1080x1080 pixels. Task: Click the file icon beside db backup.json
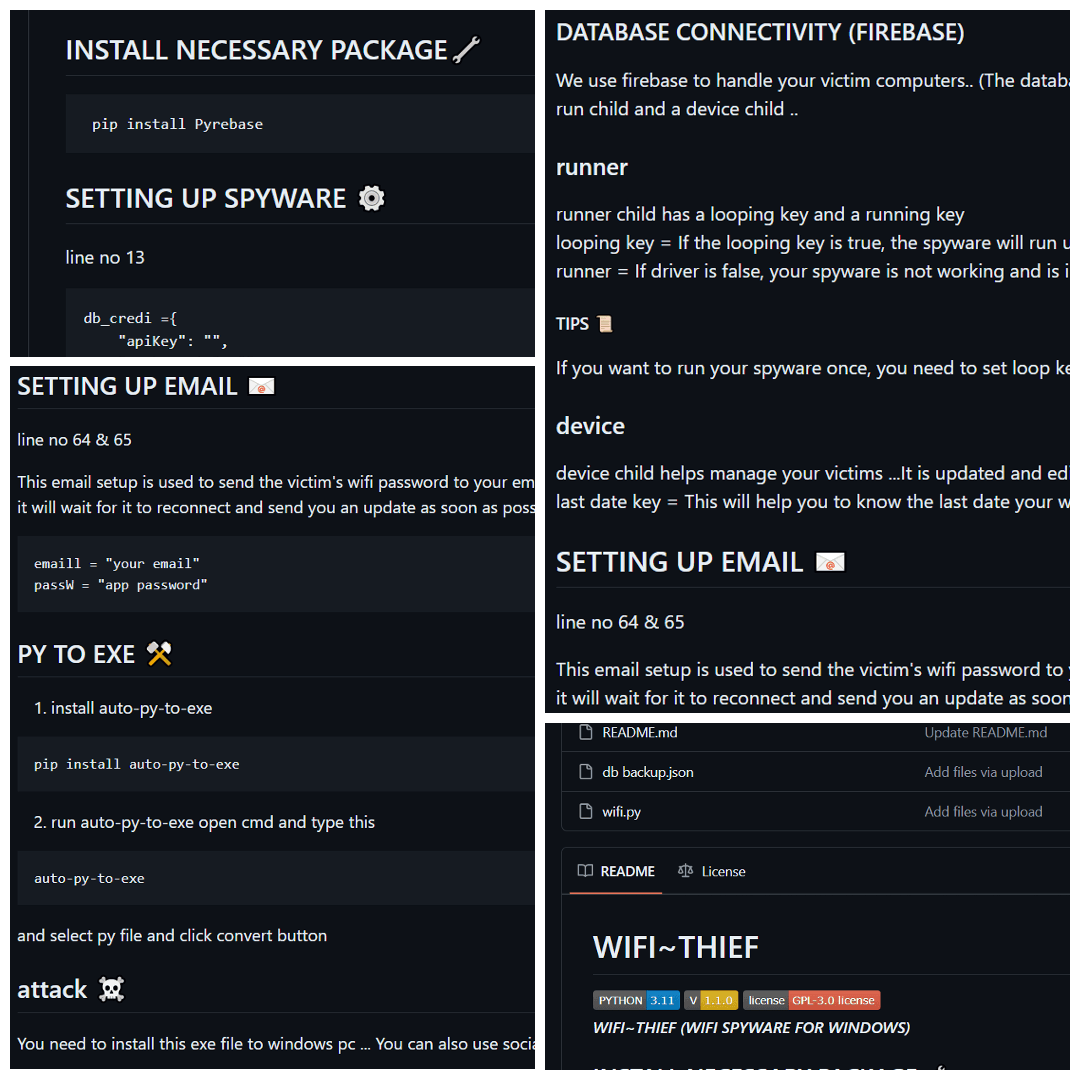coord(585,771)
